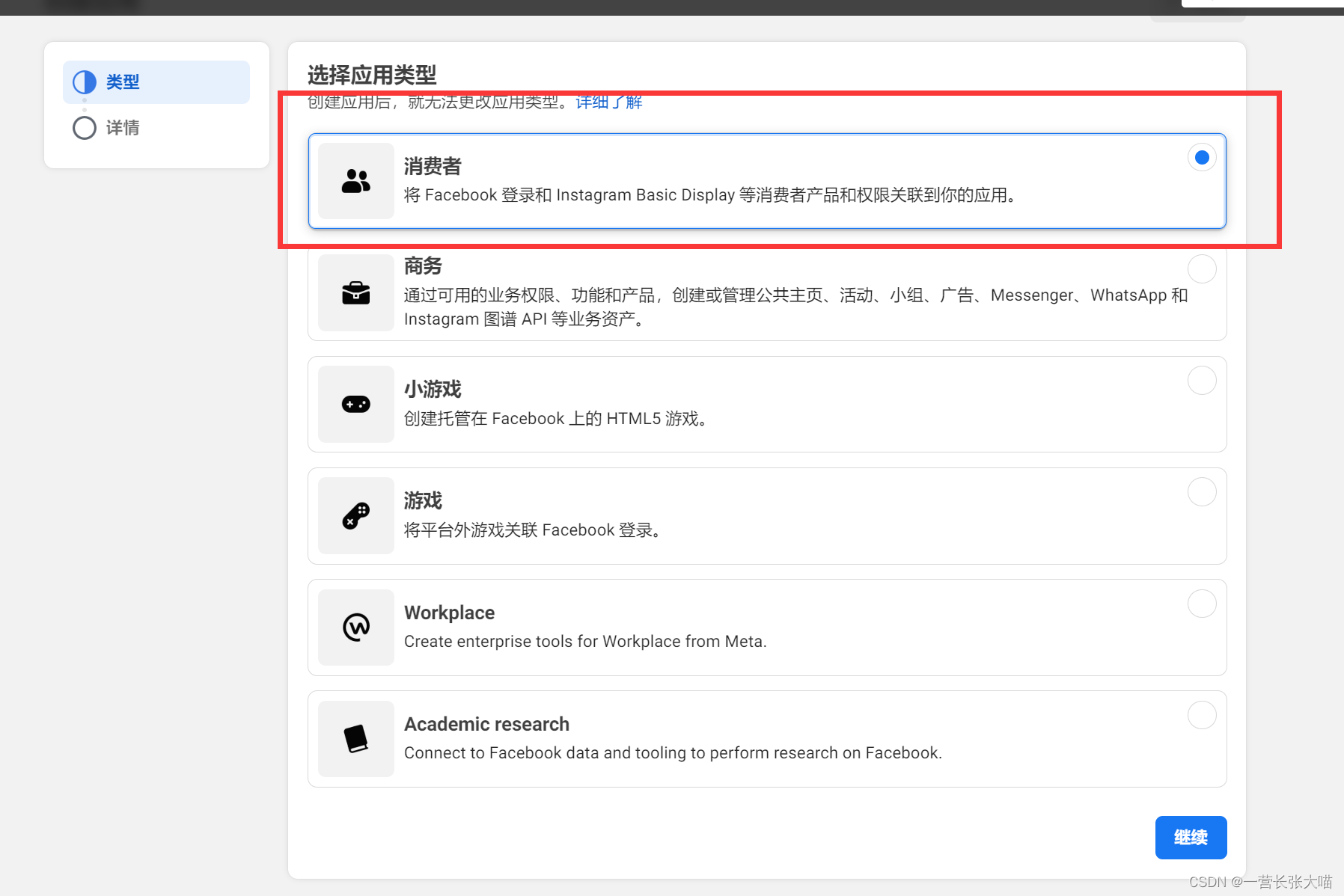
Task: Click the 商务 briefcase icon
Action: [355, 292]
